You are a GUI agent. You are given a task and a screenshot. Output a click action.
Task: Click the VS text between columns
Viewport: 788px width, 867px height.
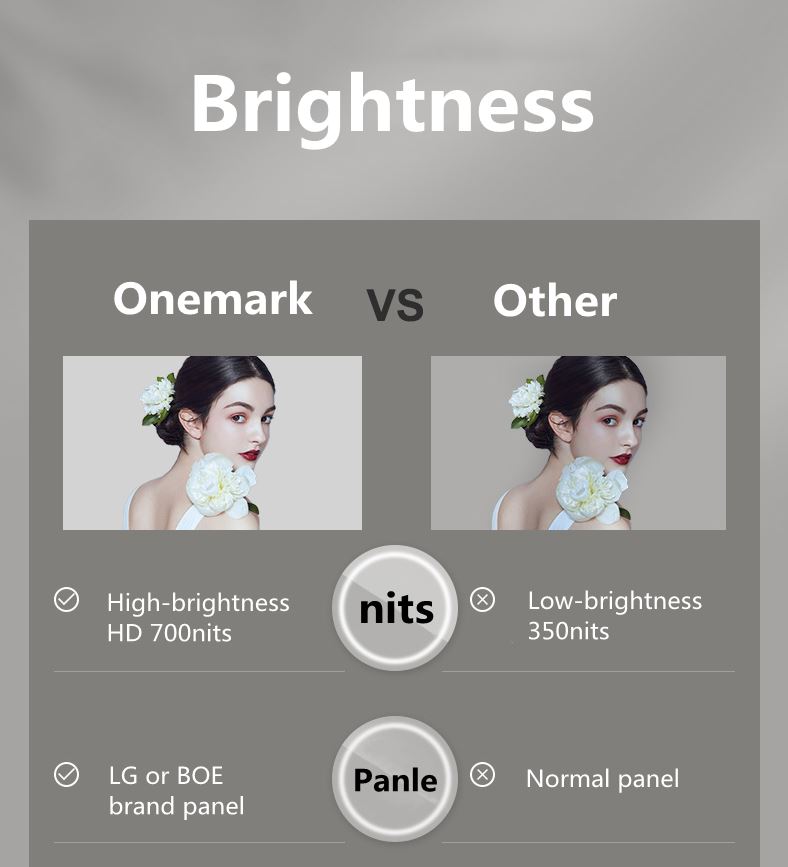point(395,304)
